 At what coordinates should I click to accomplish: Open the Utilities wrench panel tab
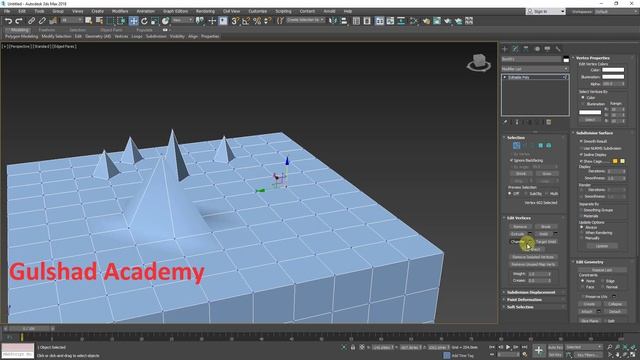[558, 49]
